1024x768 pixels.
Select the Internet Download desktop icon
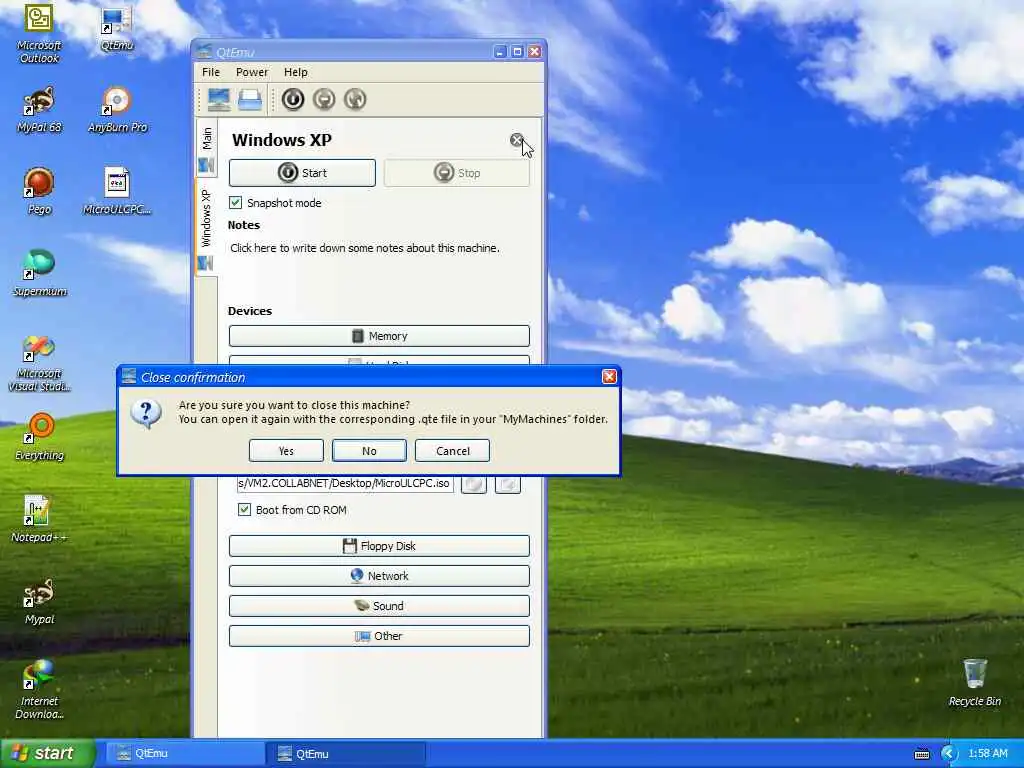tap(39, 690)
